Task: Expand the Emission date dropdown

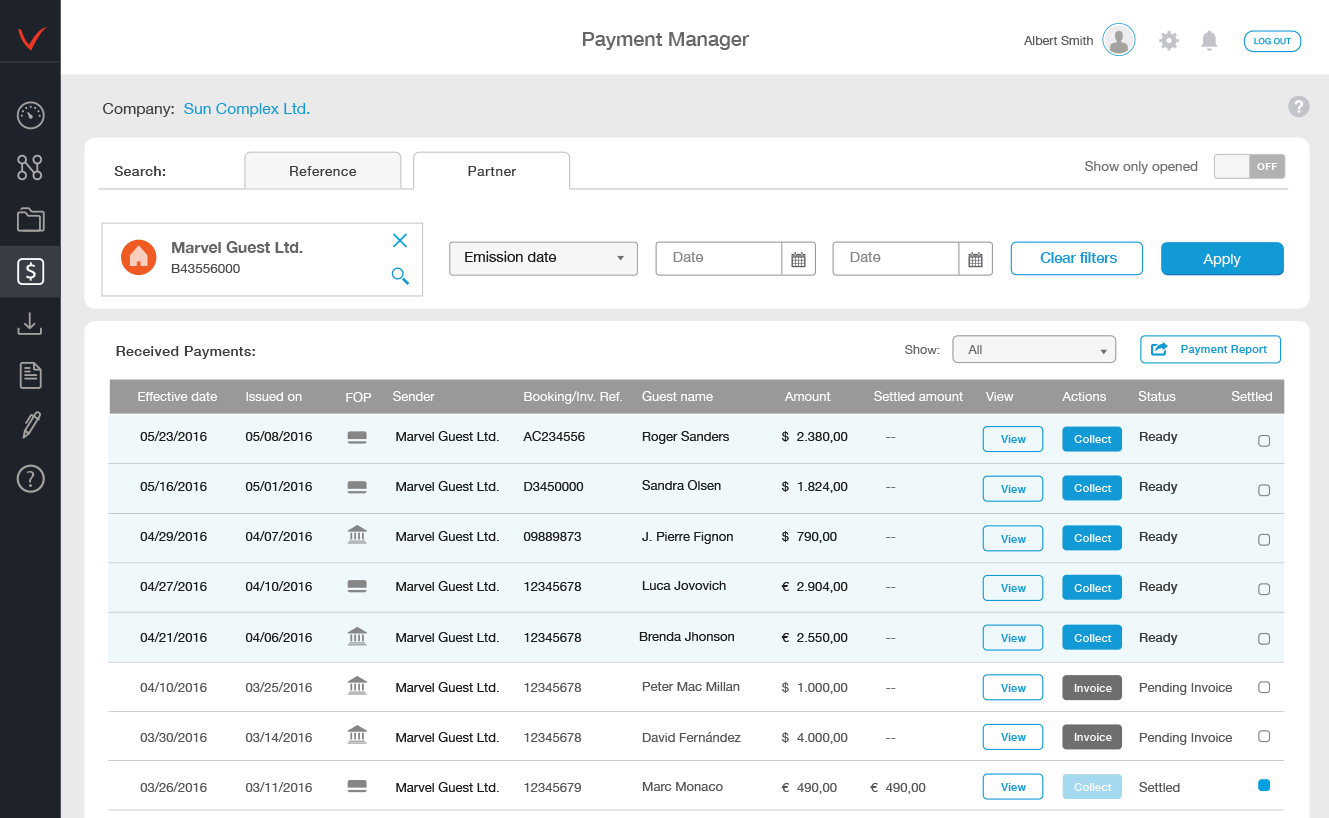Action: (543, 258)
